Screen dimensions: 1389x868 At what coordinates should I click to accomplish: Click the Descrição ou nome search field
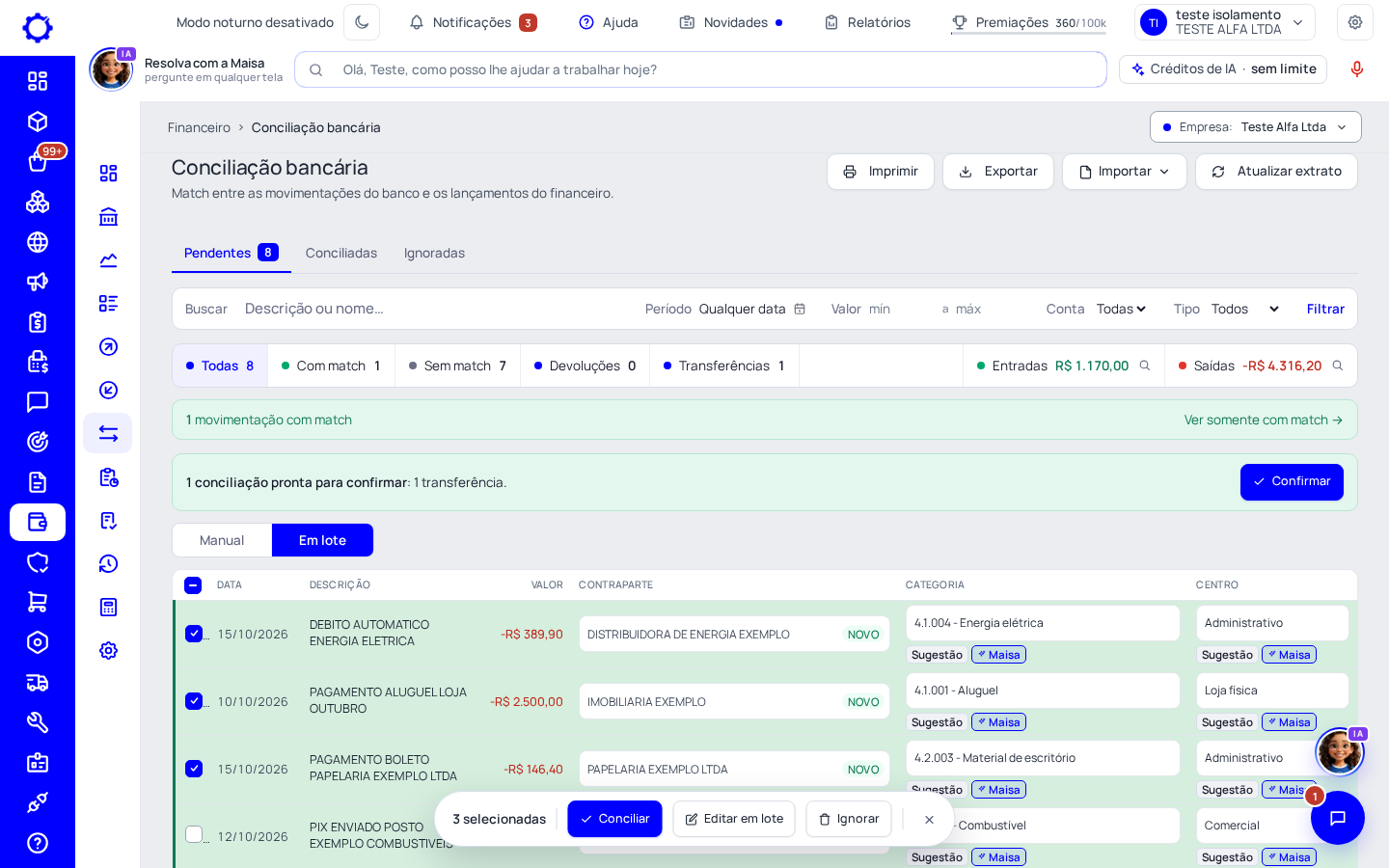pos(434,309)
